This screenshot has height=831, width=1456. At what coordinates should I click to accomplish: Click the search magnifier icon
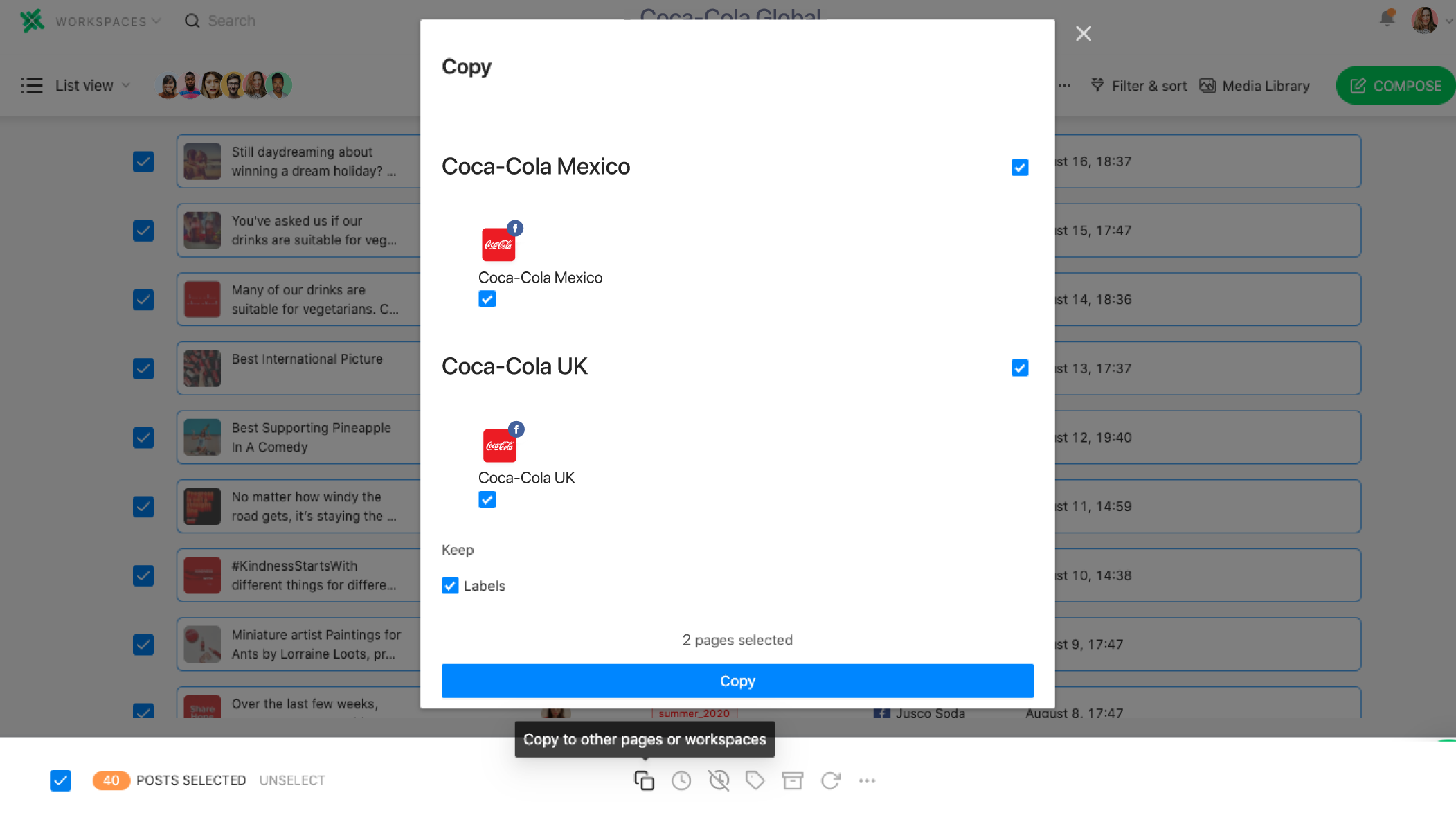(192, 21)
